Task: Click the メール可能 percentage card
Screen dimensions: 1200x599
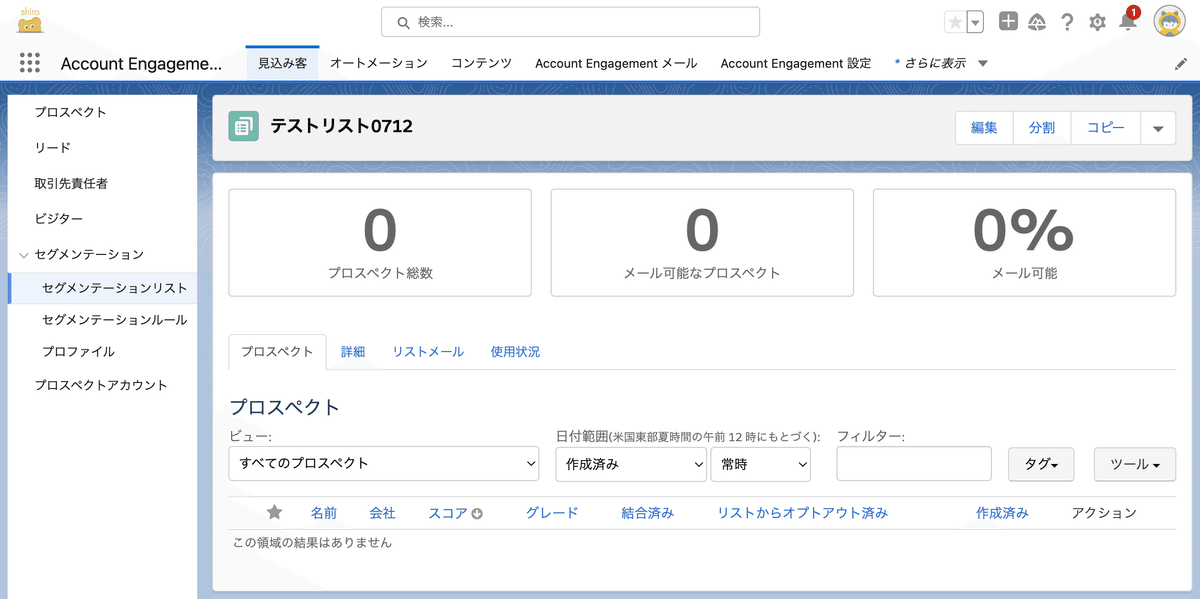Action: point(1024,243)
